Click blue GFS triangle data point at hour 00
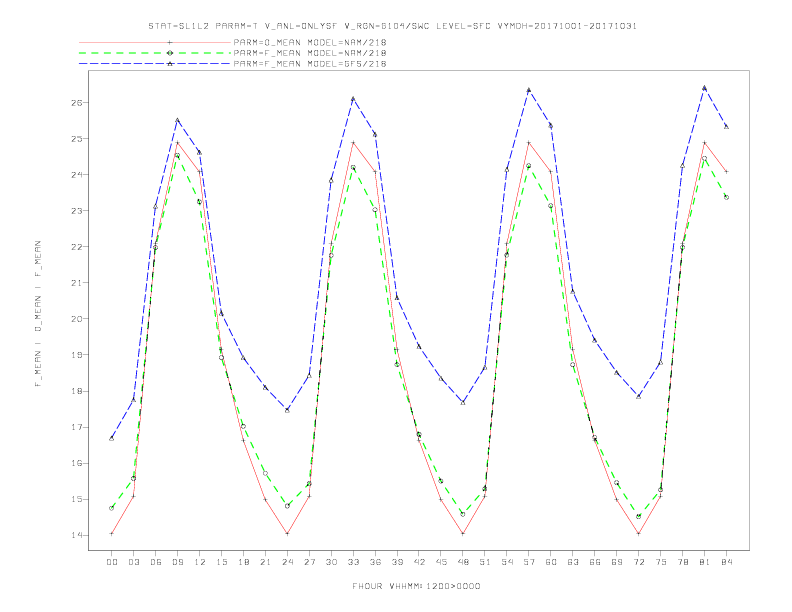 112,438
